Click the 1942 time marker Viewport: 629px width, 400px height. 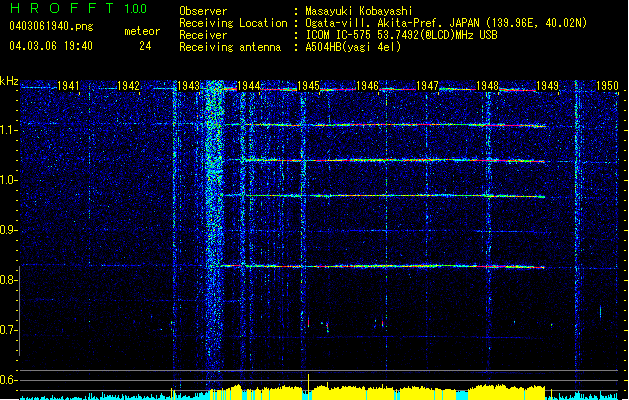coord(128,85)
